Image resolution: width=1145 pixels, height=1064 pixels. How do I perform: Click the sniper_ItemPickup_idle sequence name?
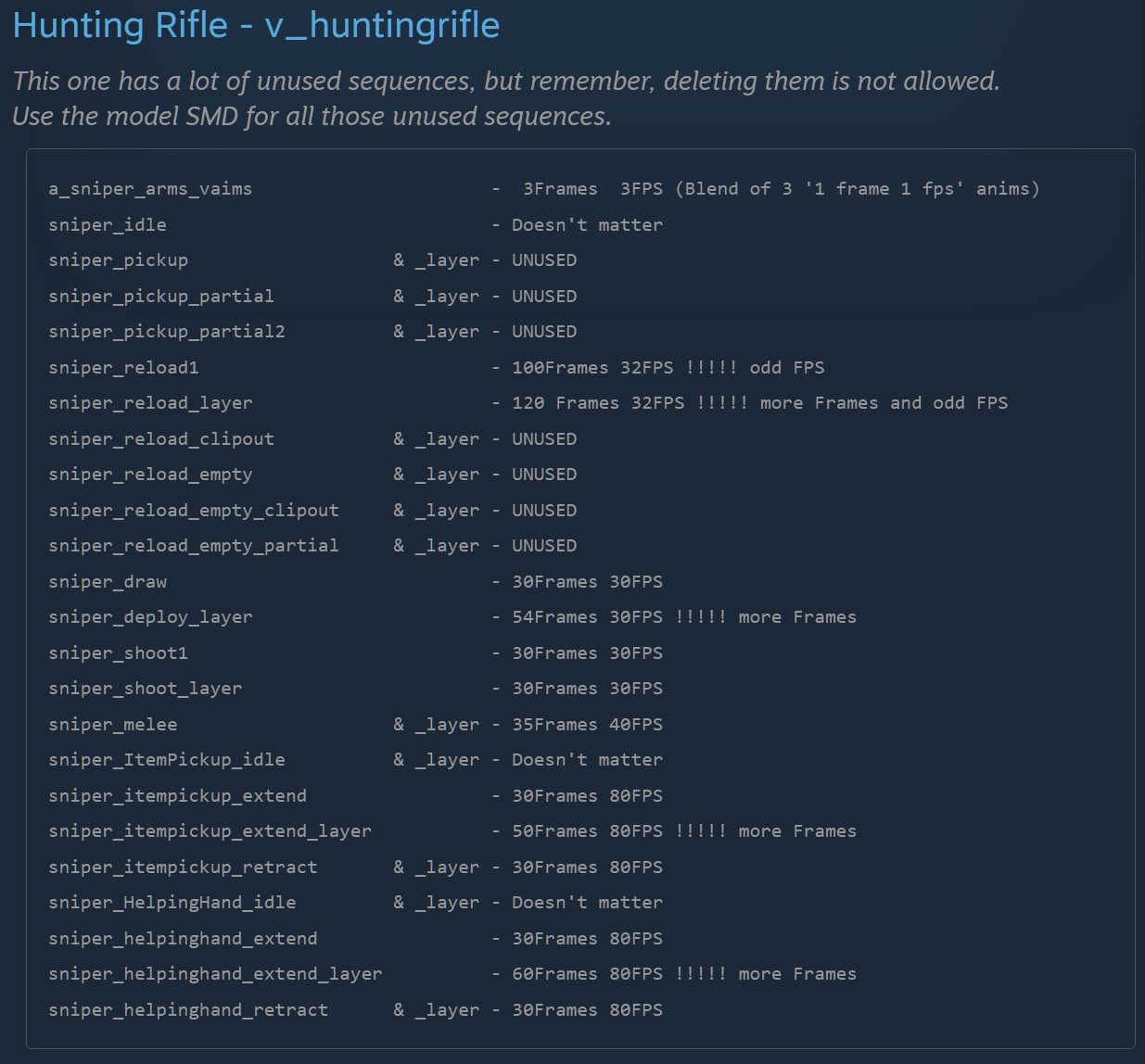click(167, 760)
